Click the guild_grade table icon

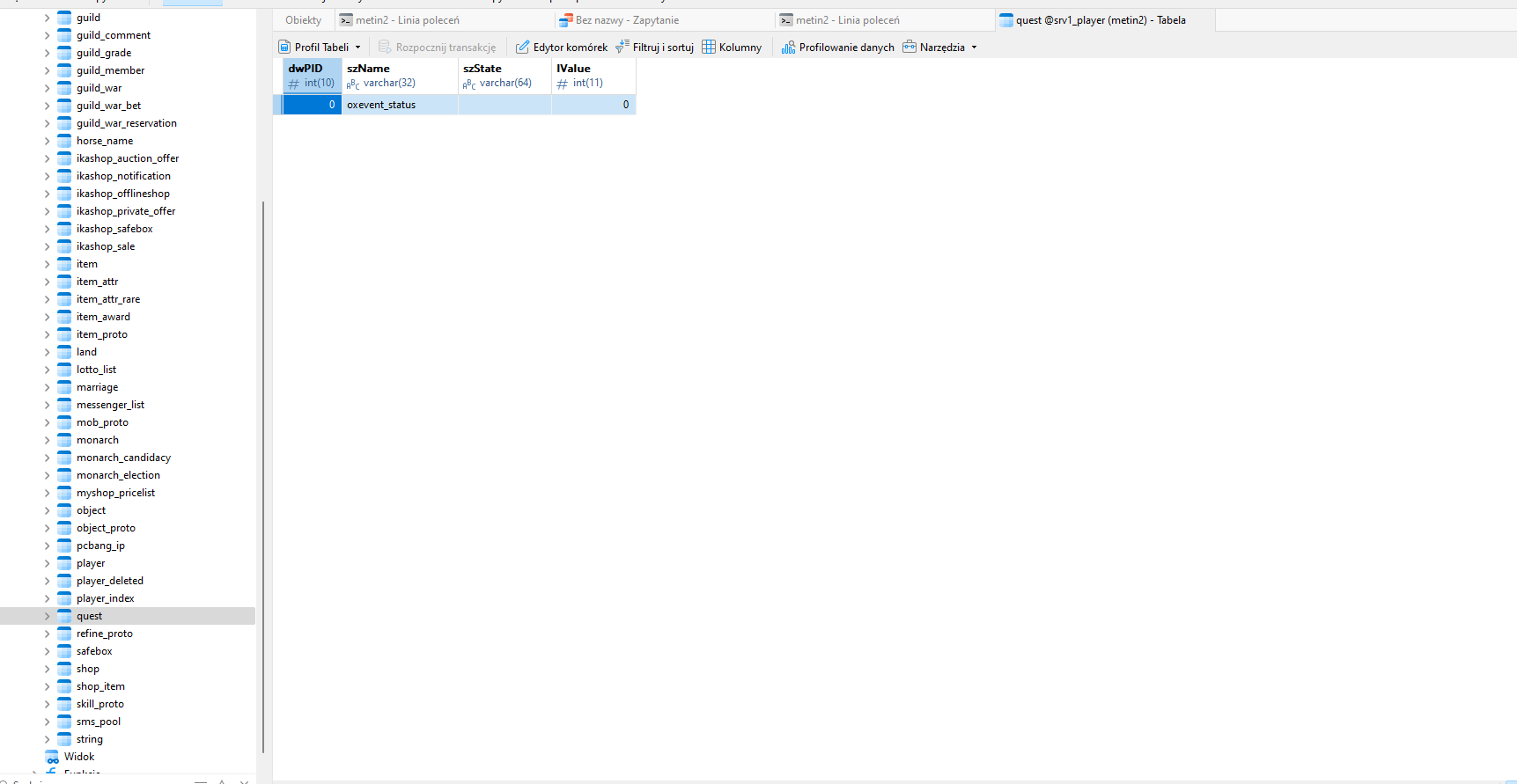click(64, 53)
